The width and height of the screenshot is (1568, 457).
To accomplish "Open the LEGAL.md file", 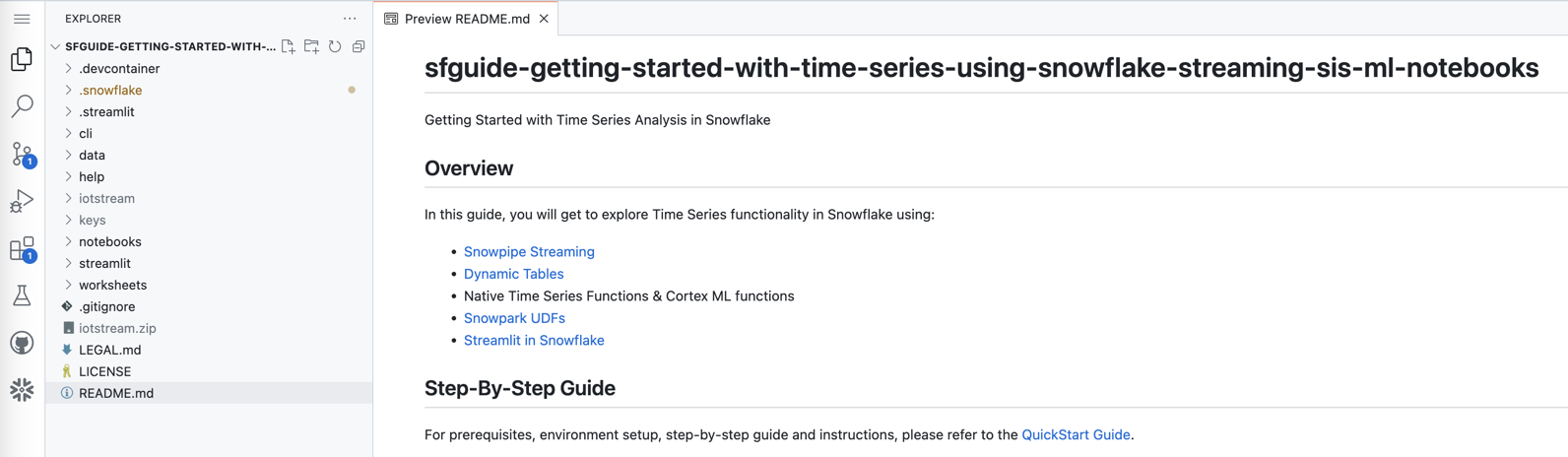I will click(x=109, y=350).
